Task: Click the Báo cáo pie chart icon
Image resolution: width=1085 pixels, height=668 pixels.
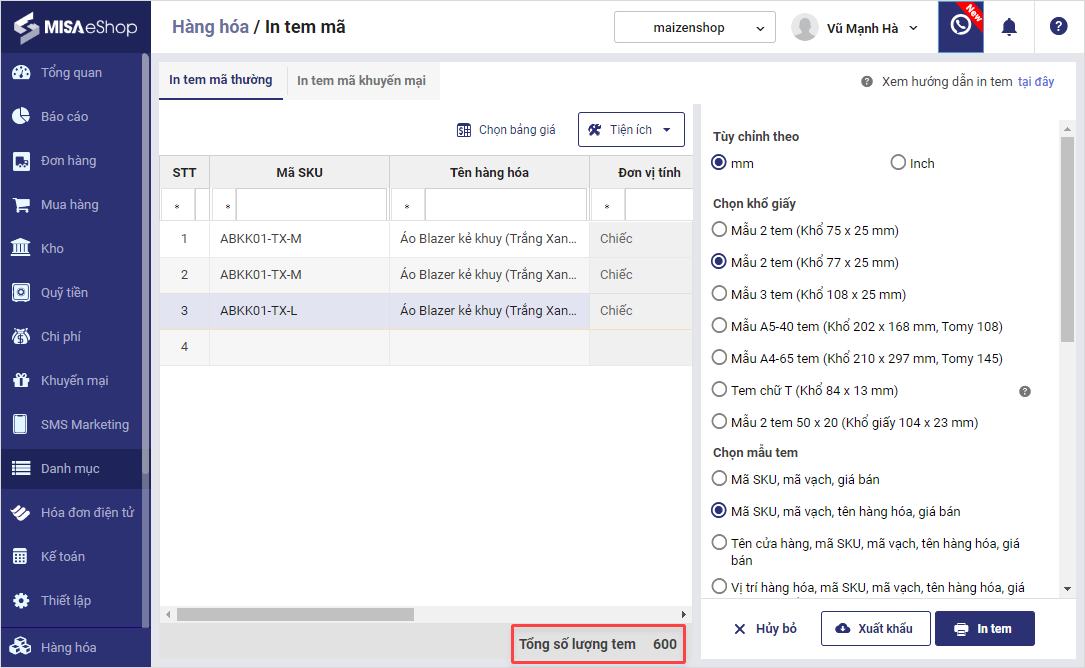Action: [x=21, y=116]
